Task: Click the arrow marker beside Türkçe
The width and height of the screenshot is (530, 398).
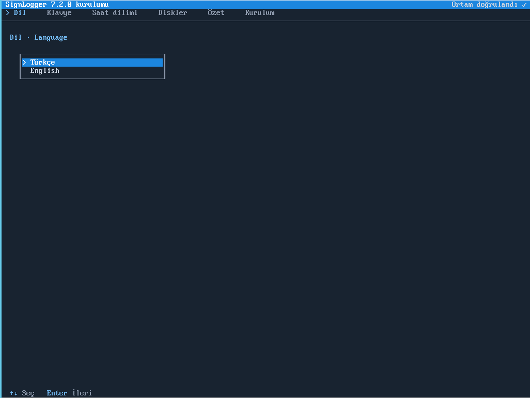Action: [x=24, y=63]
